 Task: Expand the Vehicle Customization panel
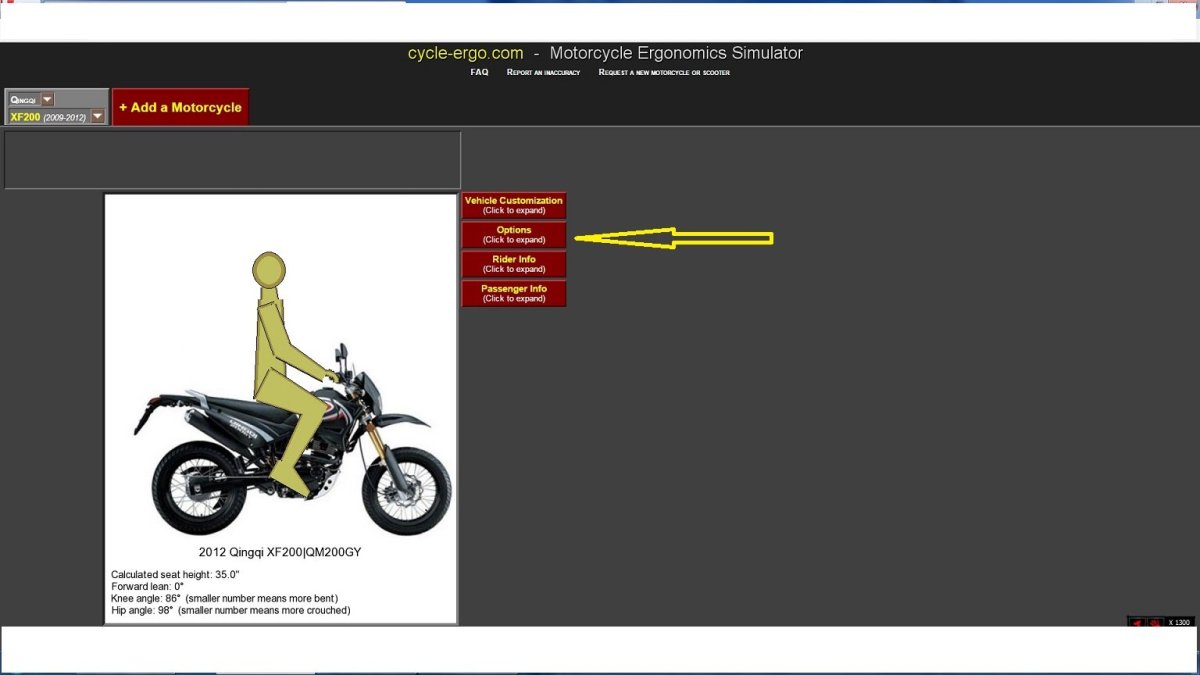(x=513, y=205)
